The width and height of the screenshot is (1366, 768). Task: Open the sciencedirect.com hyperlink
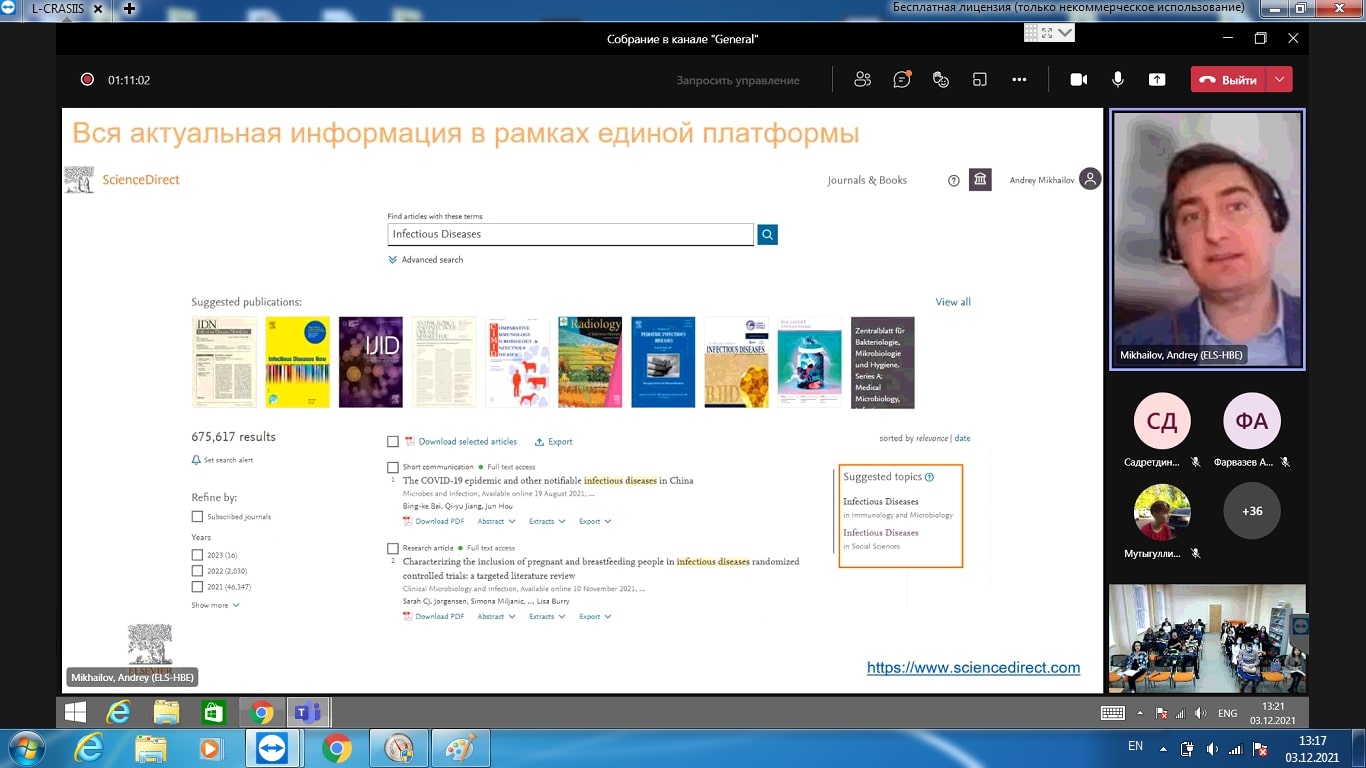pyautogui.click(x=973, y=668)
